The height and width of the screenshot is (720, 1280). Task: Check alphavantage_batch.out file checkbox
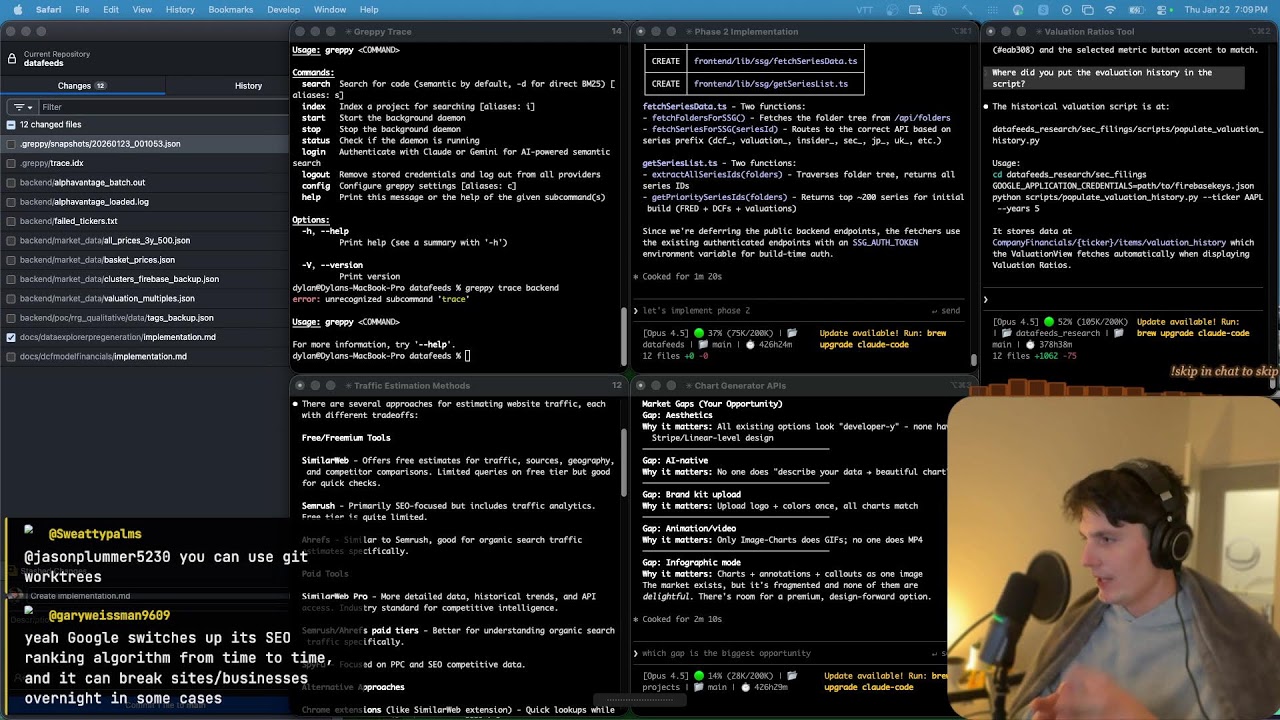pyautogui.click(x=10, y=183)
